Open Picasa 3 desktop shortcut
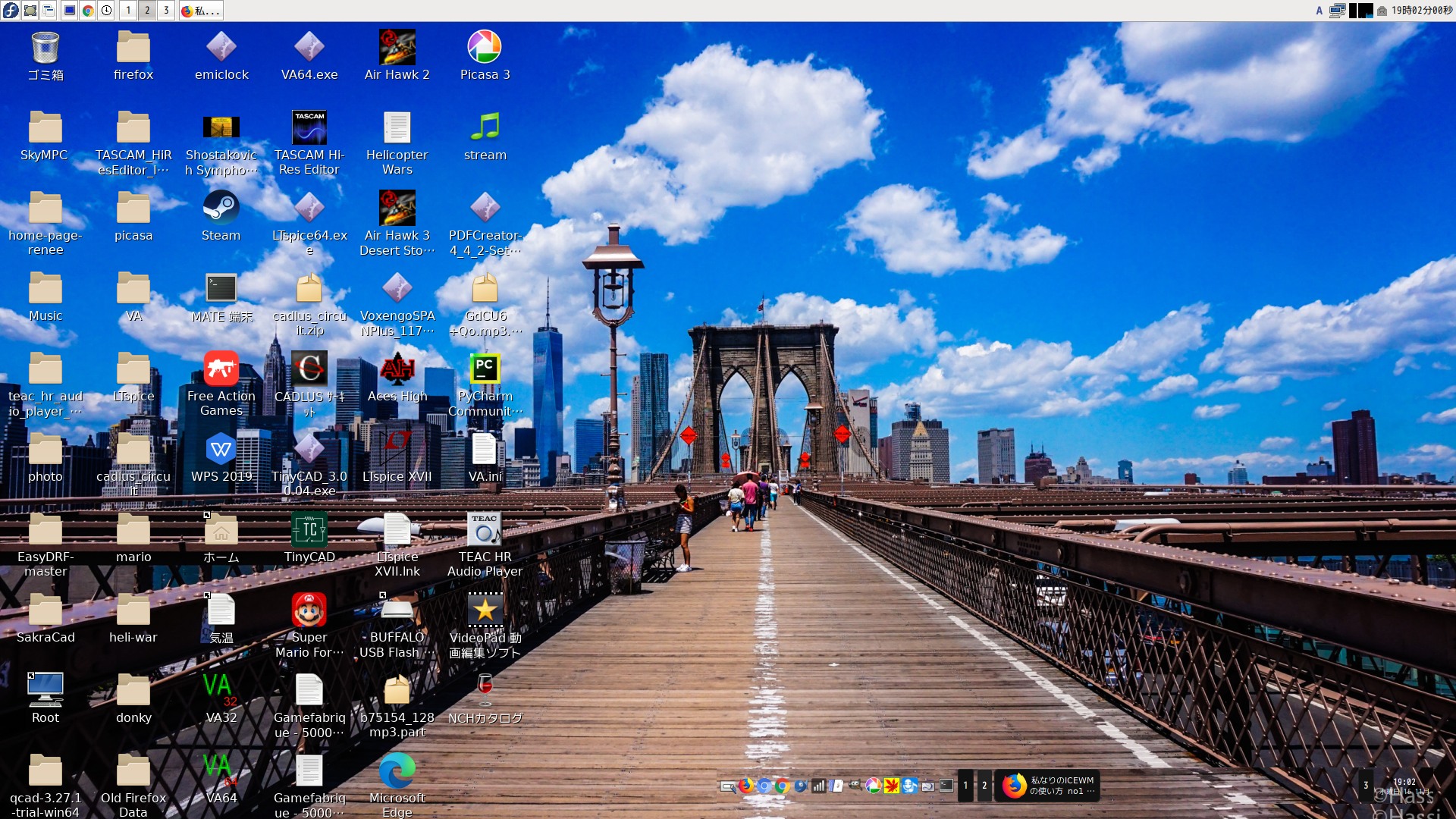 [x=485, y=47]
